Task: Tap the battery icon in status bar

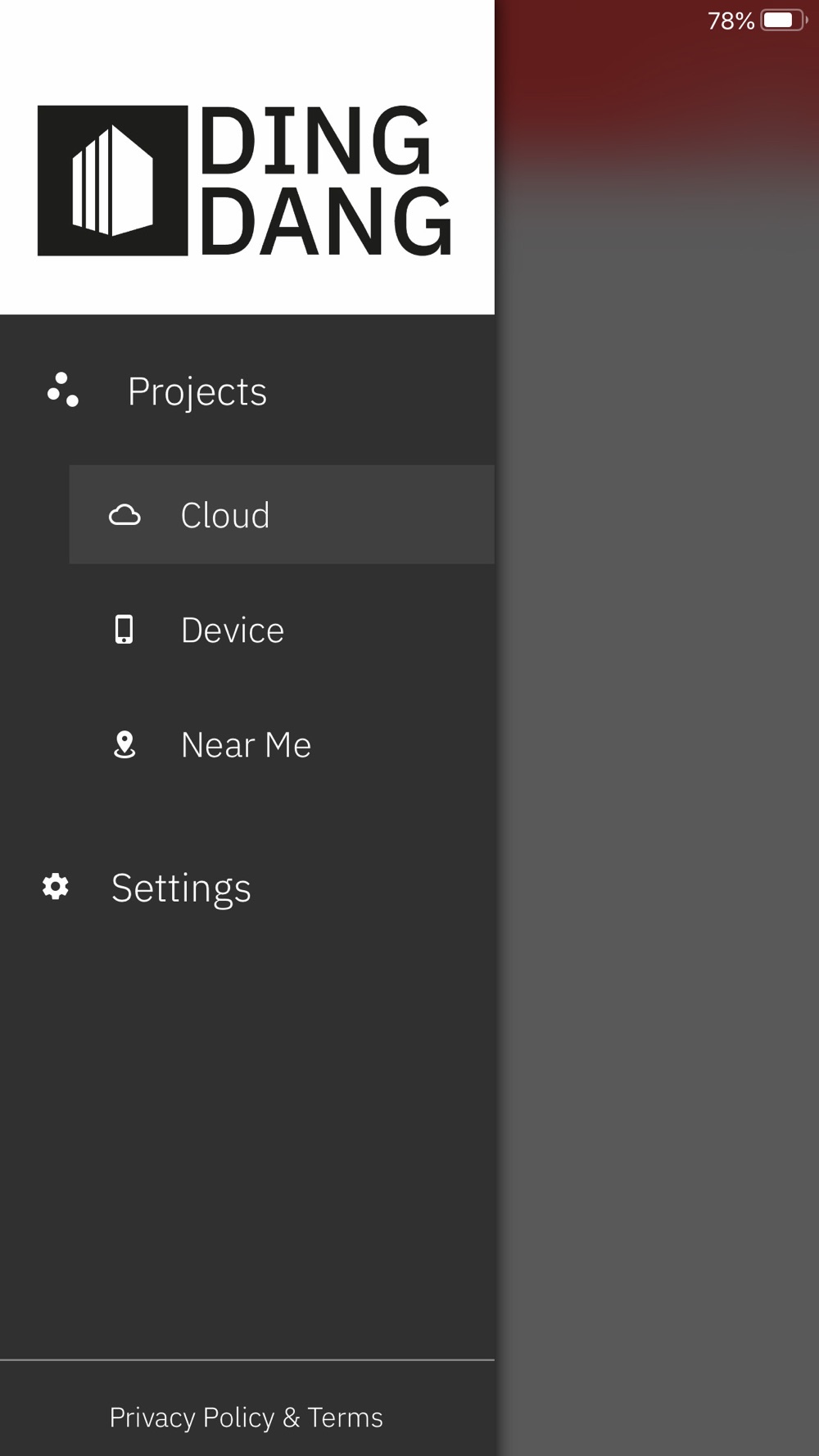Action: 784,20
